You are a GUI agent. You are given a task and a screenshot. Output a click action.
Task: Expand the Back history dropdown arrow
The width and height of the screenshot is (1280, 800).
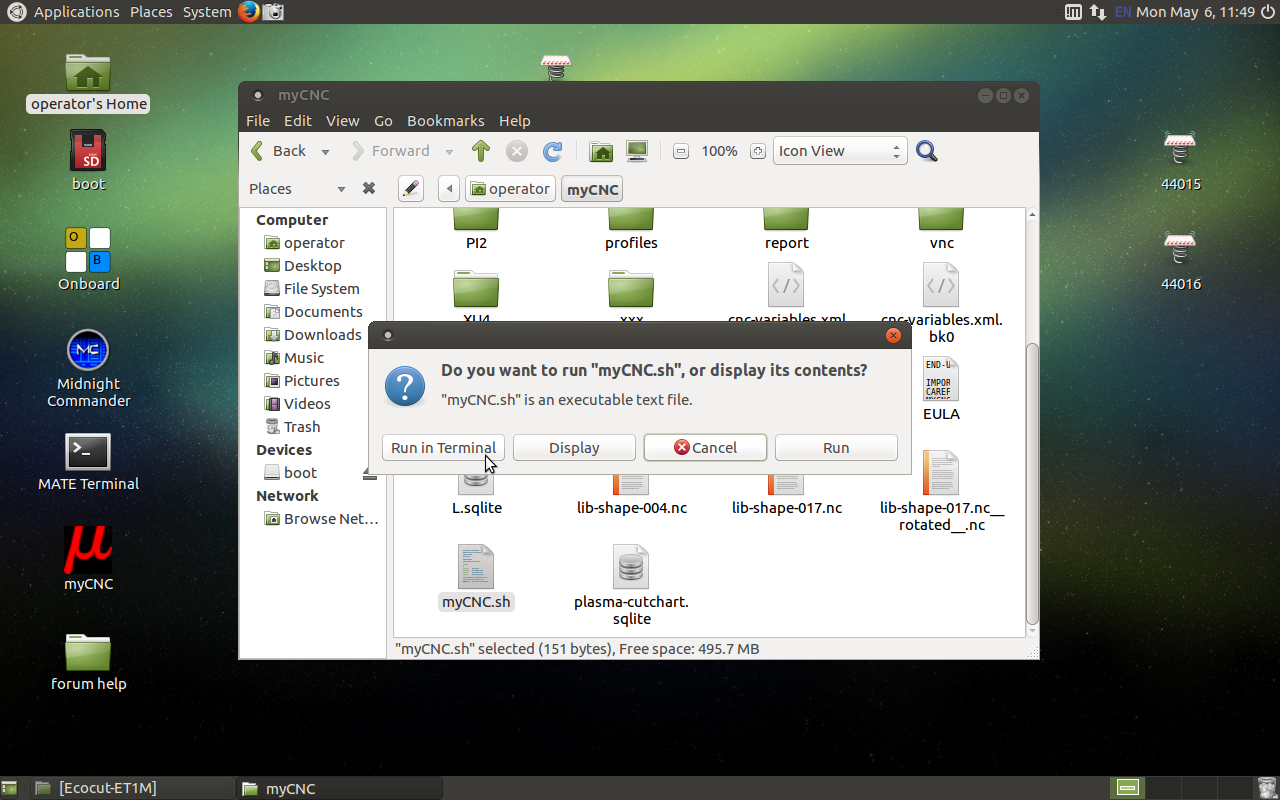coord(325,152)
